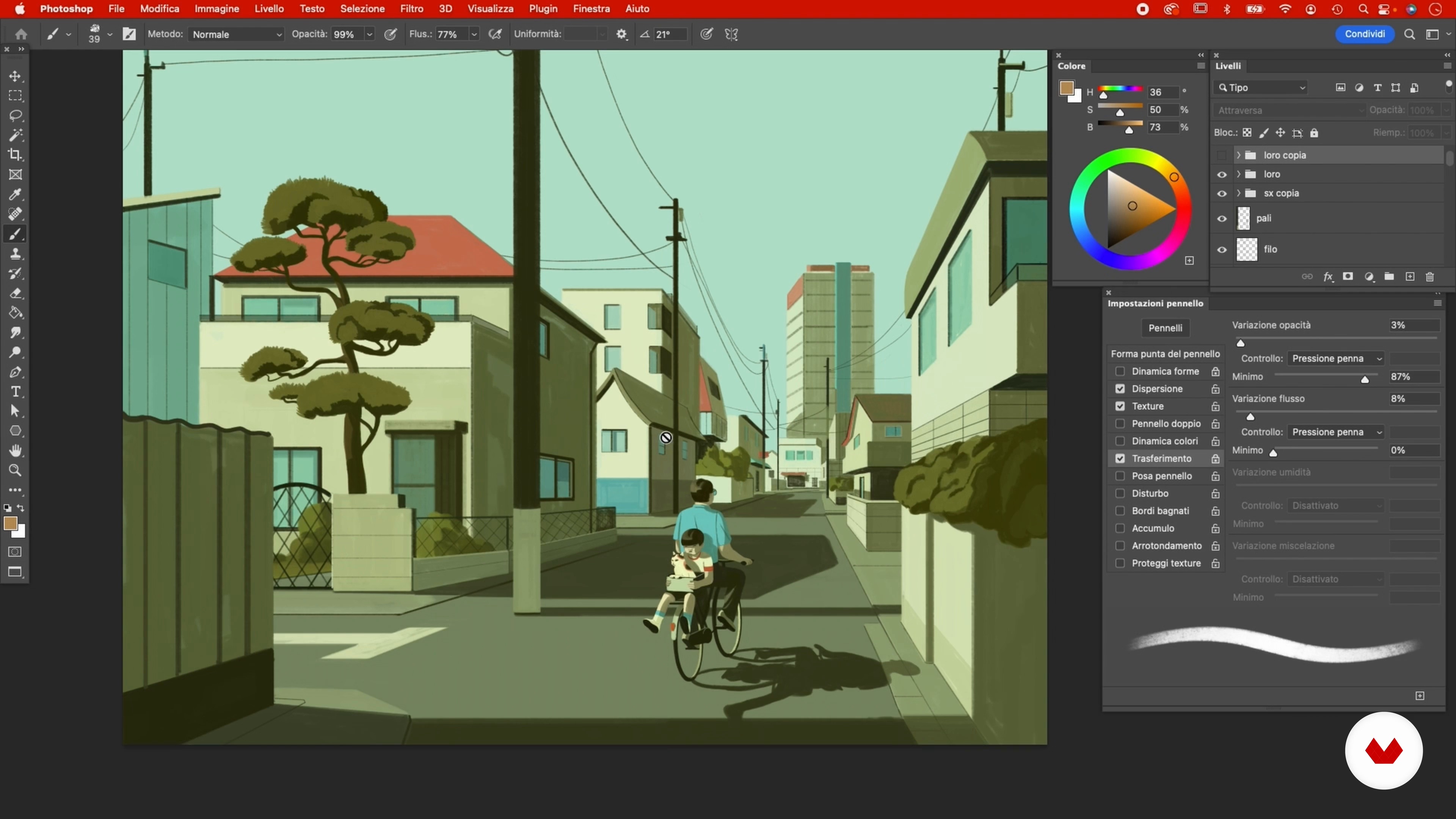Click the delete layer trash icon
The width and height of the screenshot is (1456, 819).
[x=1430, y=276]
